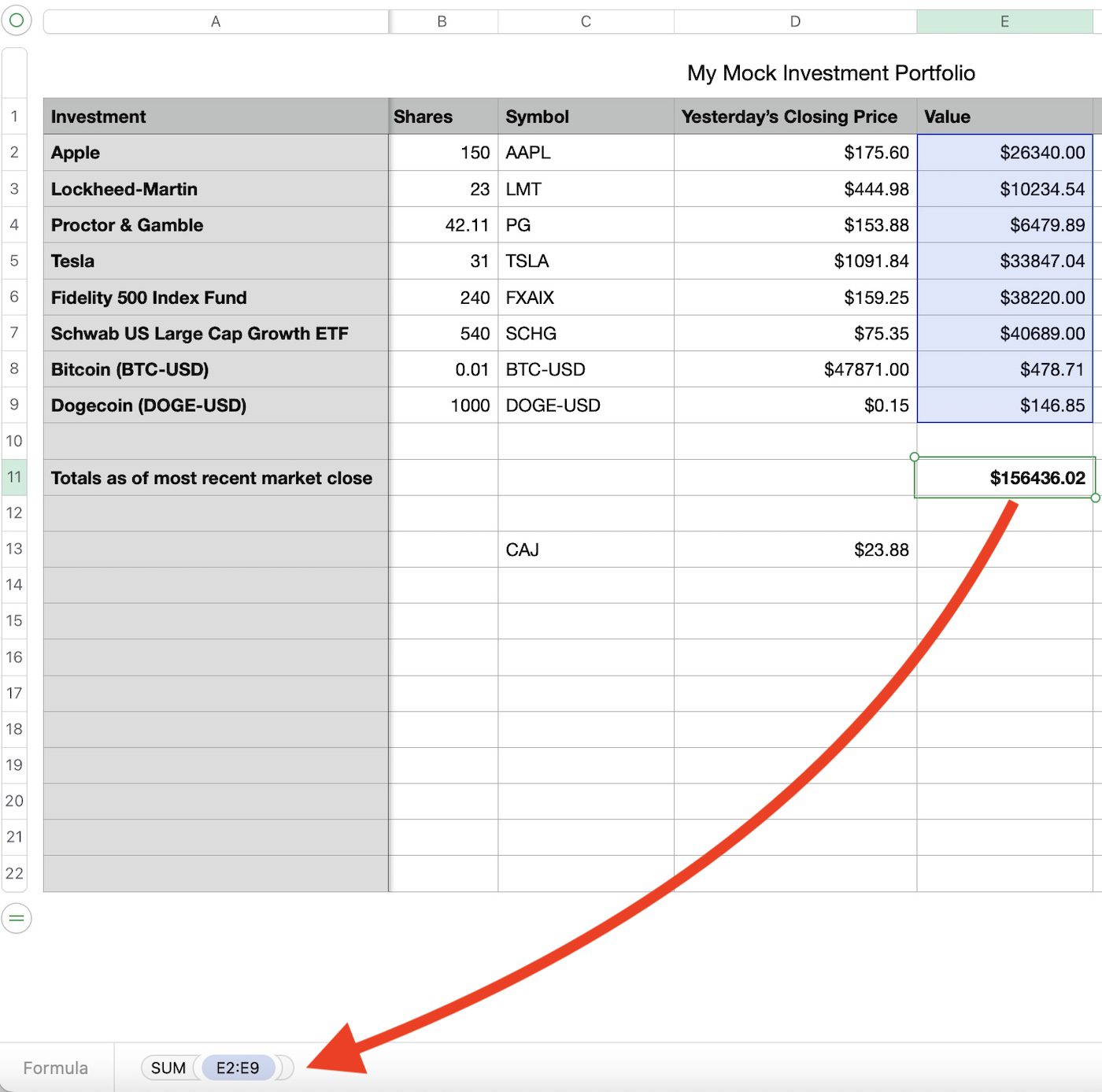Select the Dogecoin (DOGE-USD) cell
The height and width of the screenshot is (1092, 1102).
216,405
